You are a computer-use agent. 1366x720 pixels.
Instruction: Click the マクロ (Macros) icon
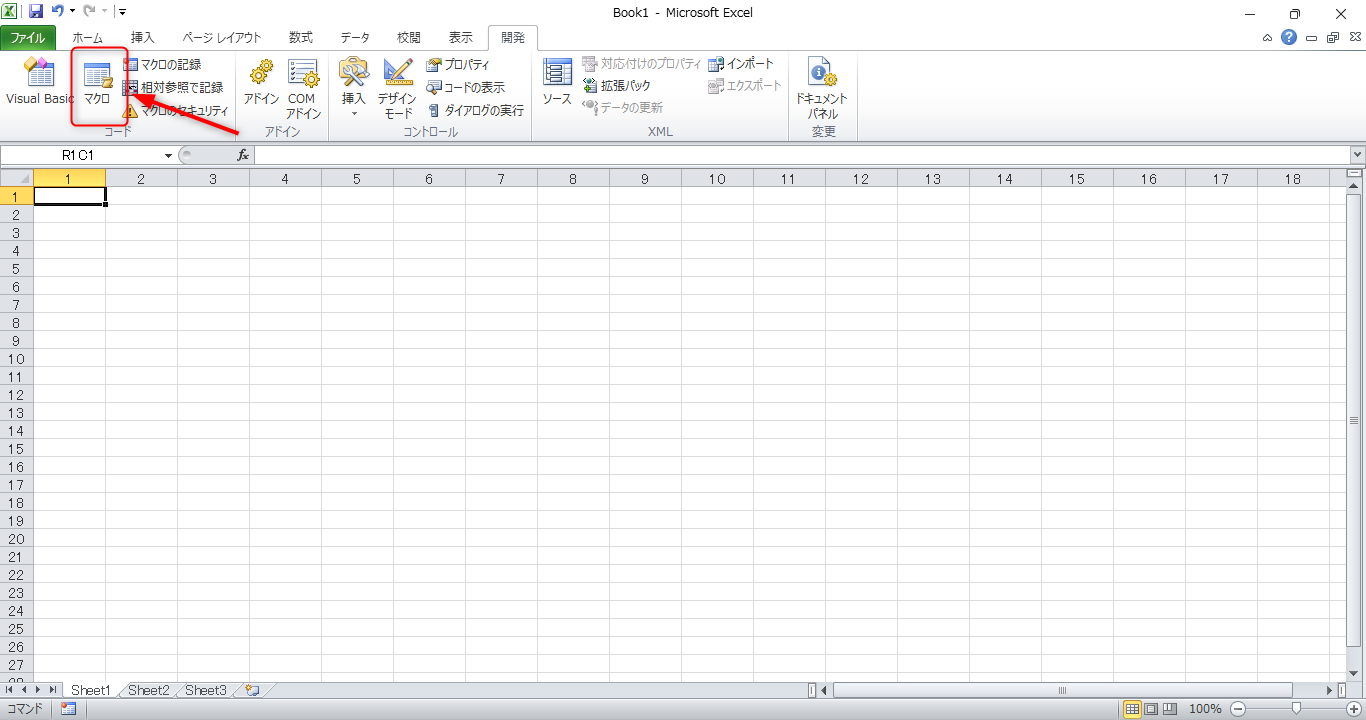pos(97,82)
